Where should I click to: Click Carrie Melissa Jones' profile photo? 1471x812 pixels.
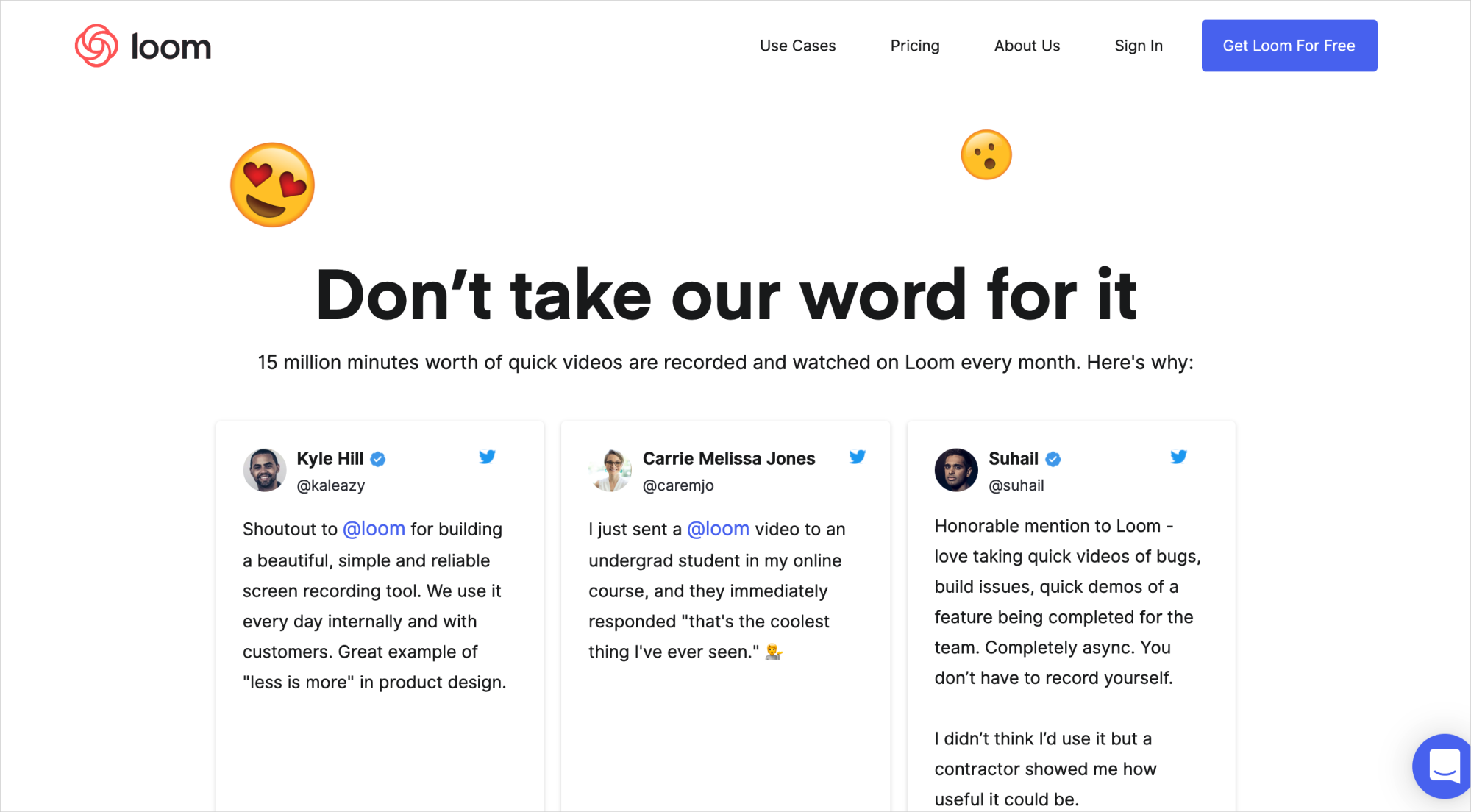[610, 470]
